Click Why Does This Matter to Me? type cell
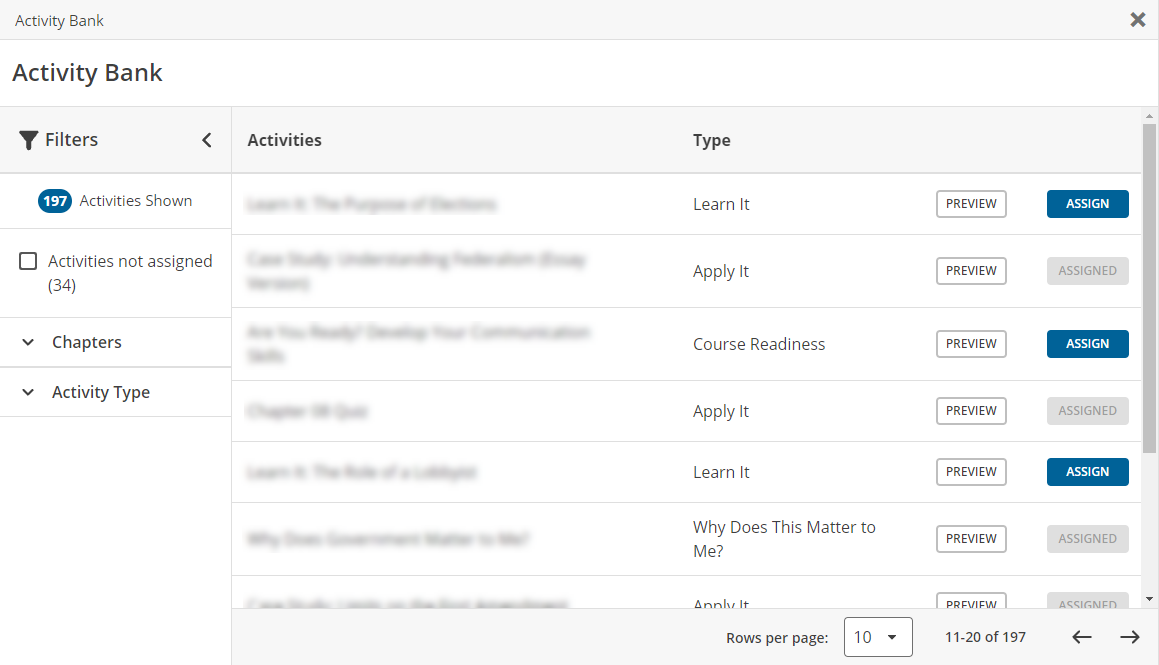The height and width of the screenshot is (665, 1159). 784,539
